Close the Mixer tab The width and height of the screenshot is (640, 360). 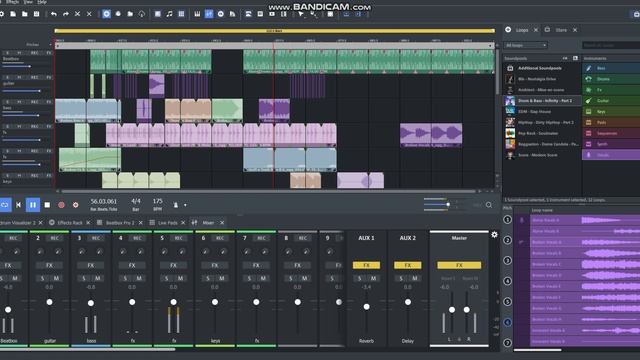222,222
